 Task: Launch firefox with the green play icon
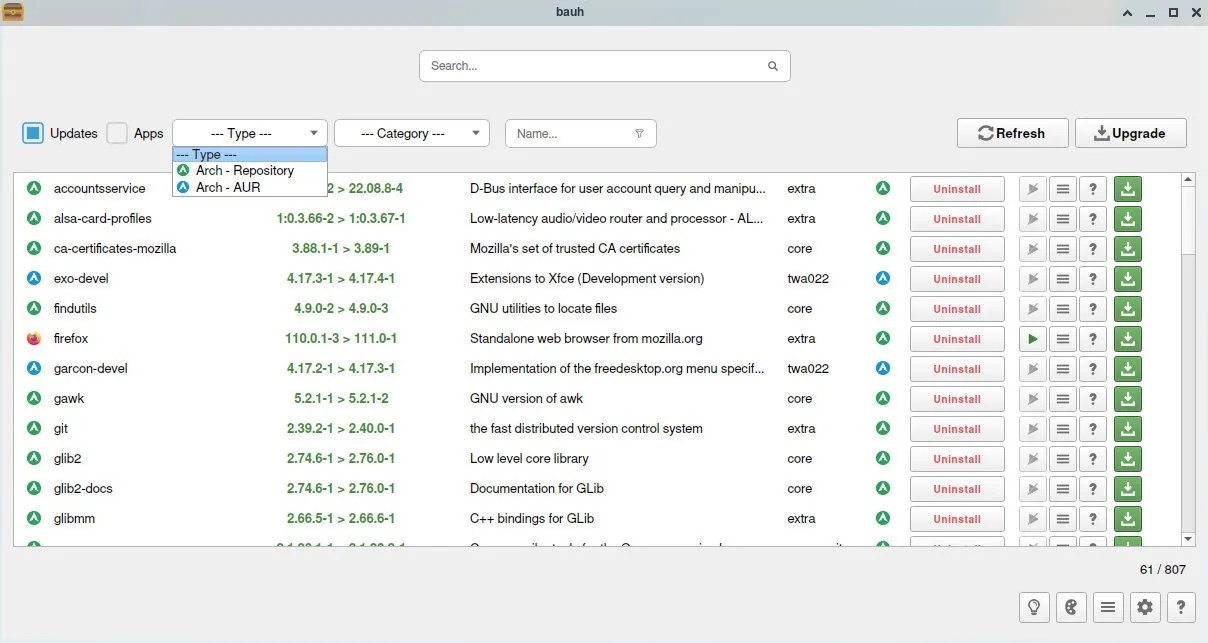click(1032, 339)
